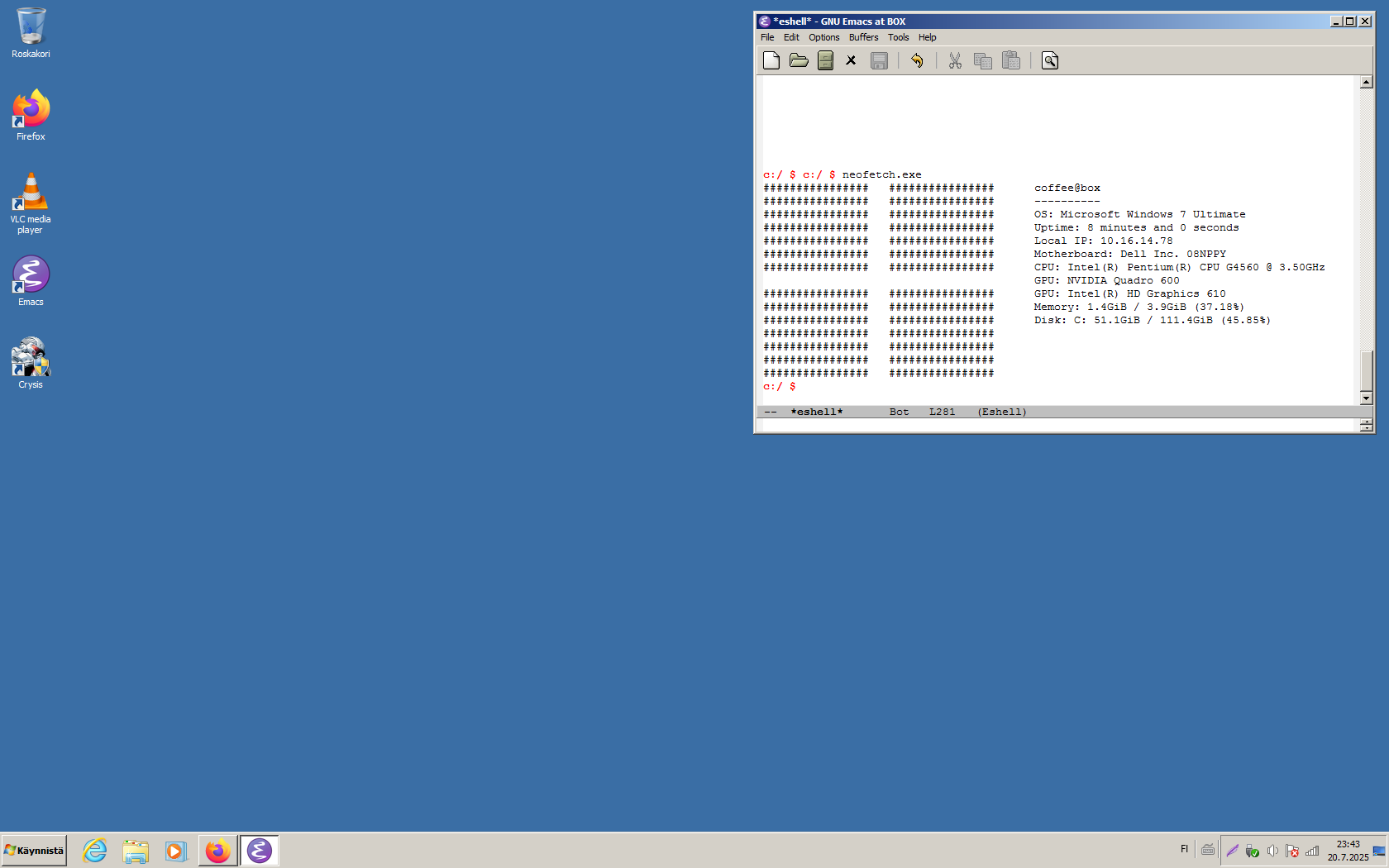Viewport: 1389px width, 868px height.
Task: Click the coffee@box hostname line
Action: pos(1067,188)
